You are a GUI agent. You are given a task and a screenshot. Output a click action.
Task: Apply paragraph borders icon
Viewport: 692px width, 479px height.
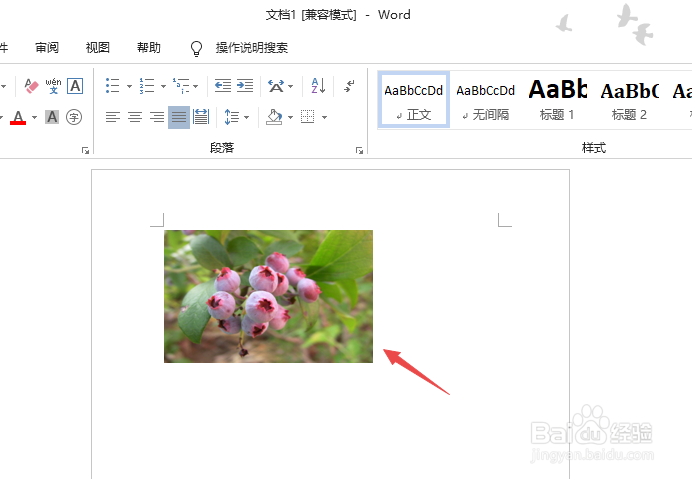(308, 117)
